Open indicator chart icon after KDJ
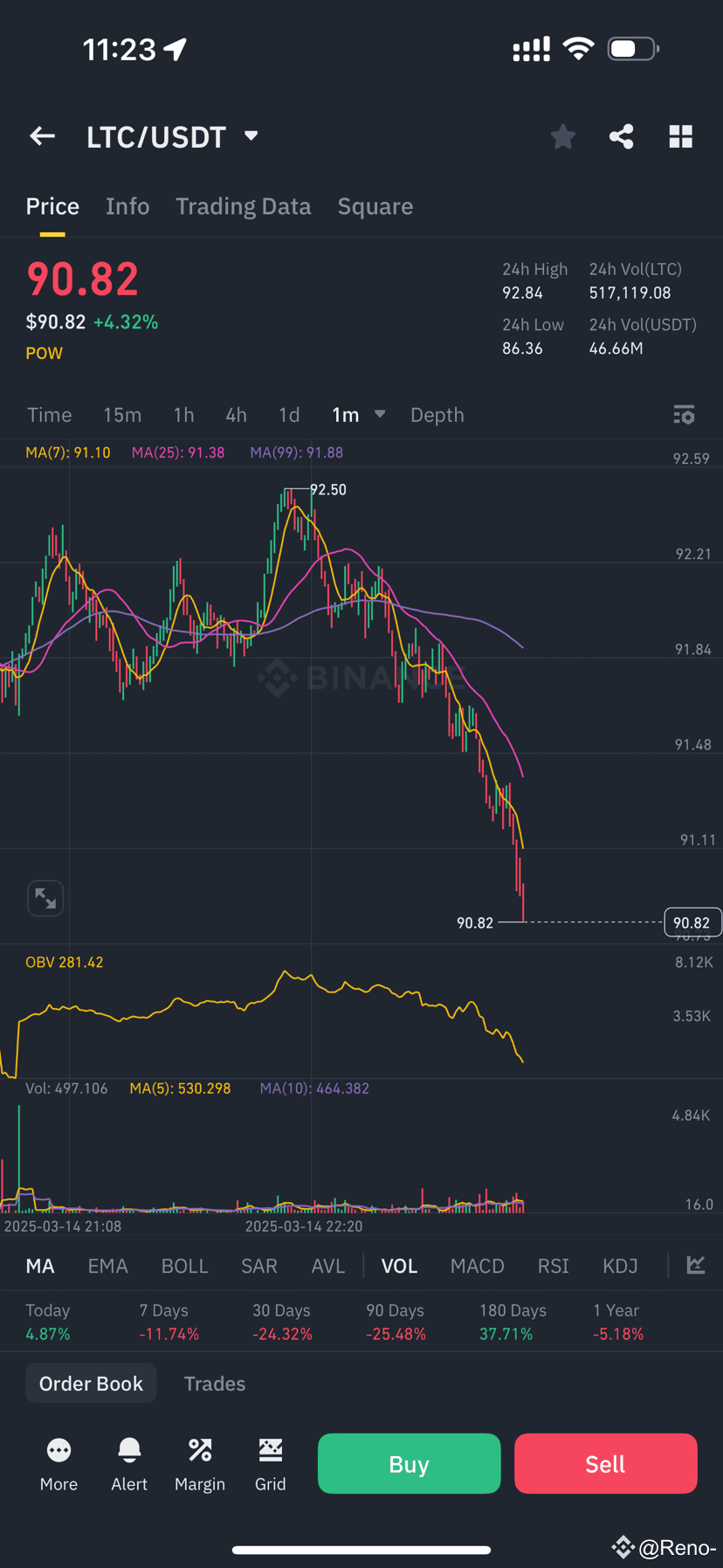 click(x=696, y=1265)
